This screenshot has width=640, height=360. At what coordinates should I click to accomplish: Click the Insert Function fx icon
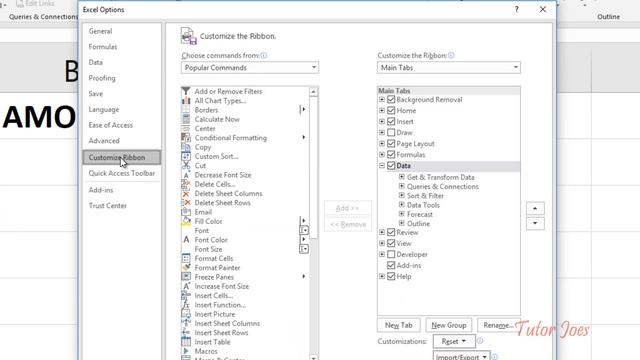pyautogui.click(x=186, y=305)
